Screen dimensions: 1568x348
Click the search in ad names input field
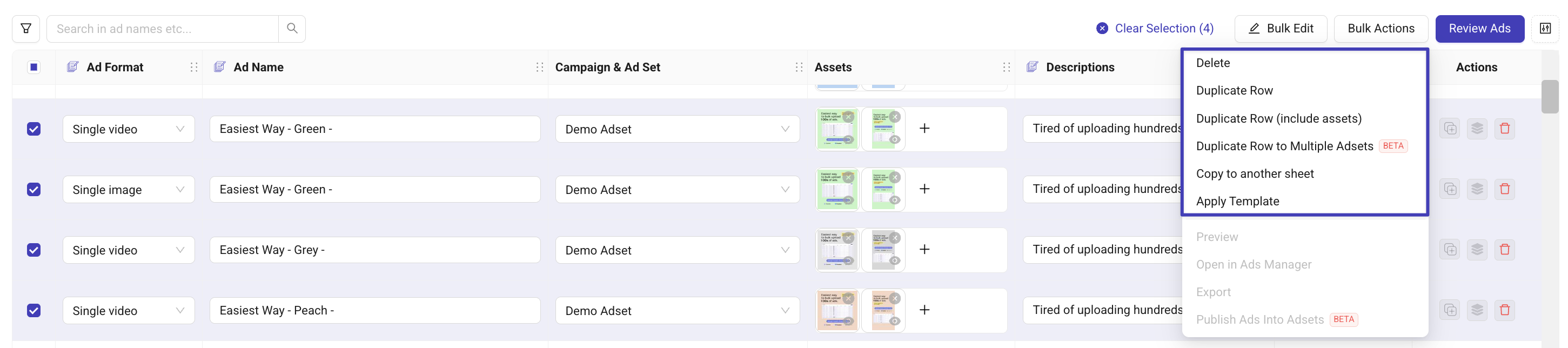[162, 29]
